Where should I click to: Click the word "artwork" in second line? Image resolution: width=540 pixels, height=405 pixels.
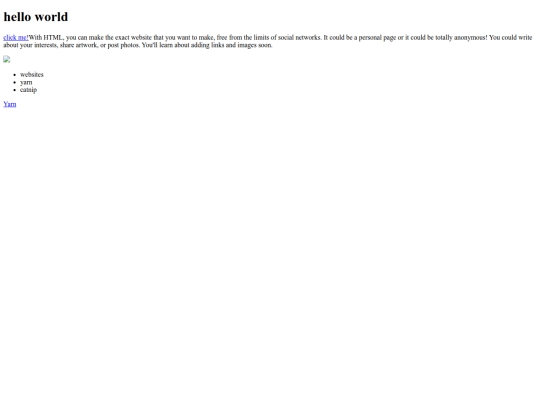click(87, 45)
